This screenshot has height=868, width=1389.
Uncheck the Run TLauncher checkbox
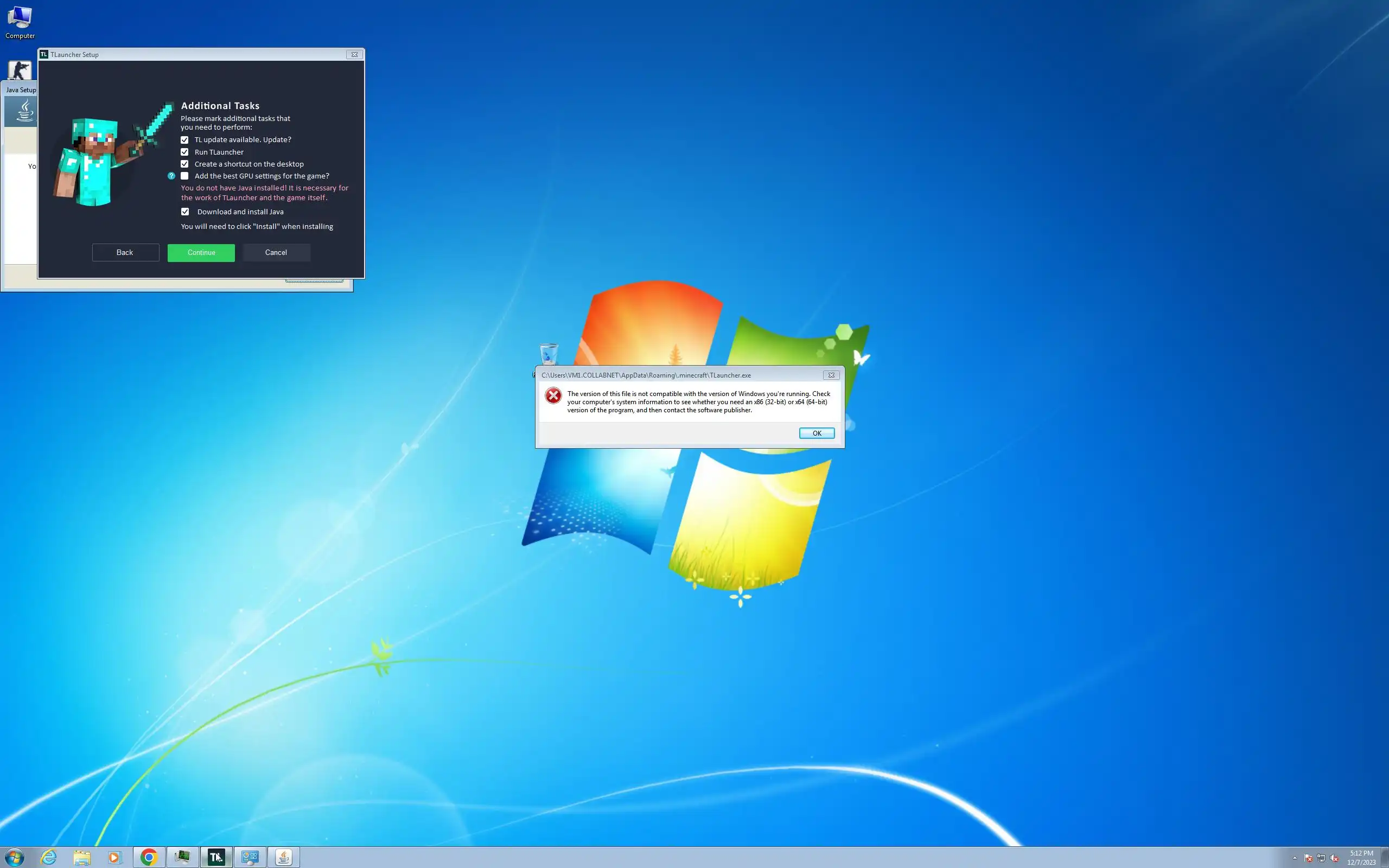click(x=185, y=152)
